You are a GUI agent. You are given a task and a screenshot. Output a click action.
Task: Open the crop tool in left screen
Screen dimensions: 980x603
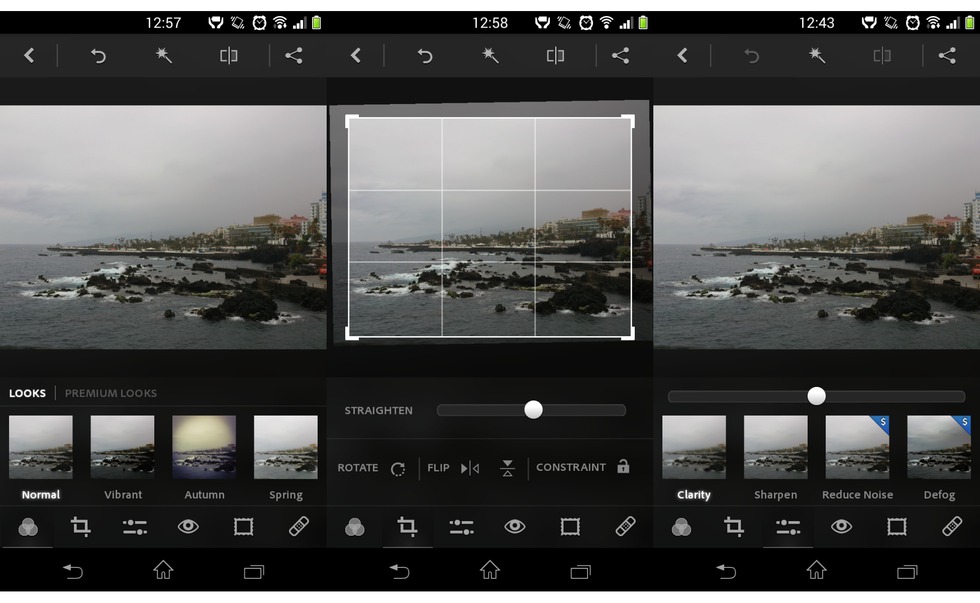pyautogui.click(x=81, y=527)
